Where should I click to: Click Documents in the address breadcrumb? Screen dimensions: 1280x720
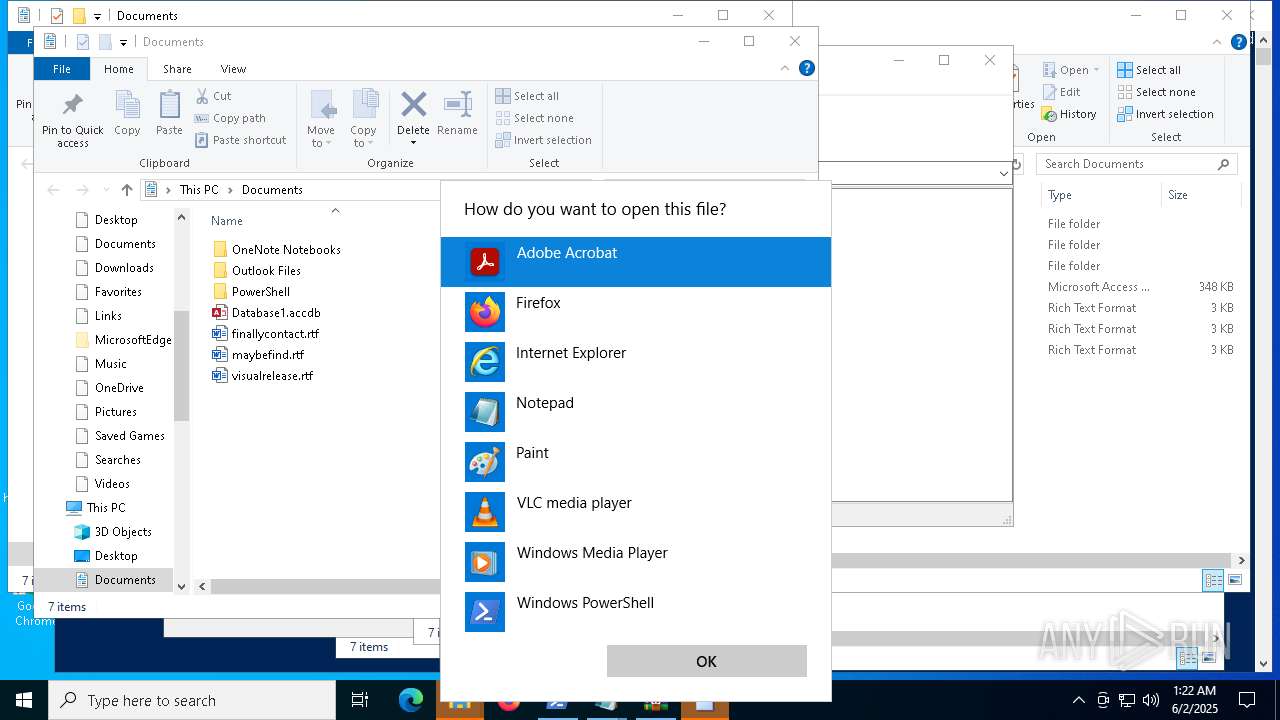[x=272, y=189]
